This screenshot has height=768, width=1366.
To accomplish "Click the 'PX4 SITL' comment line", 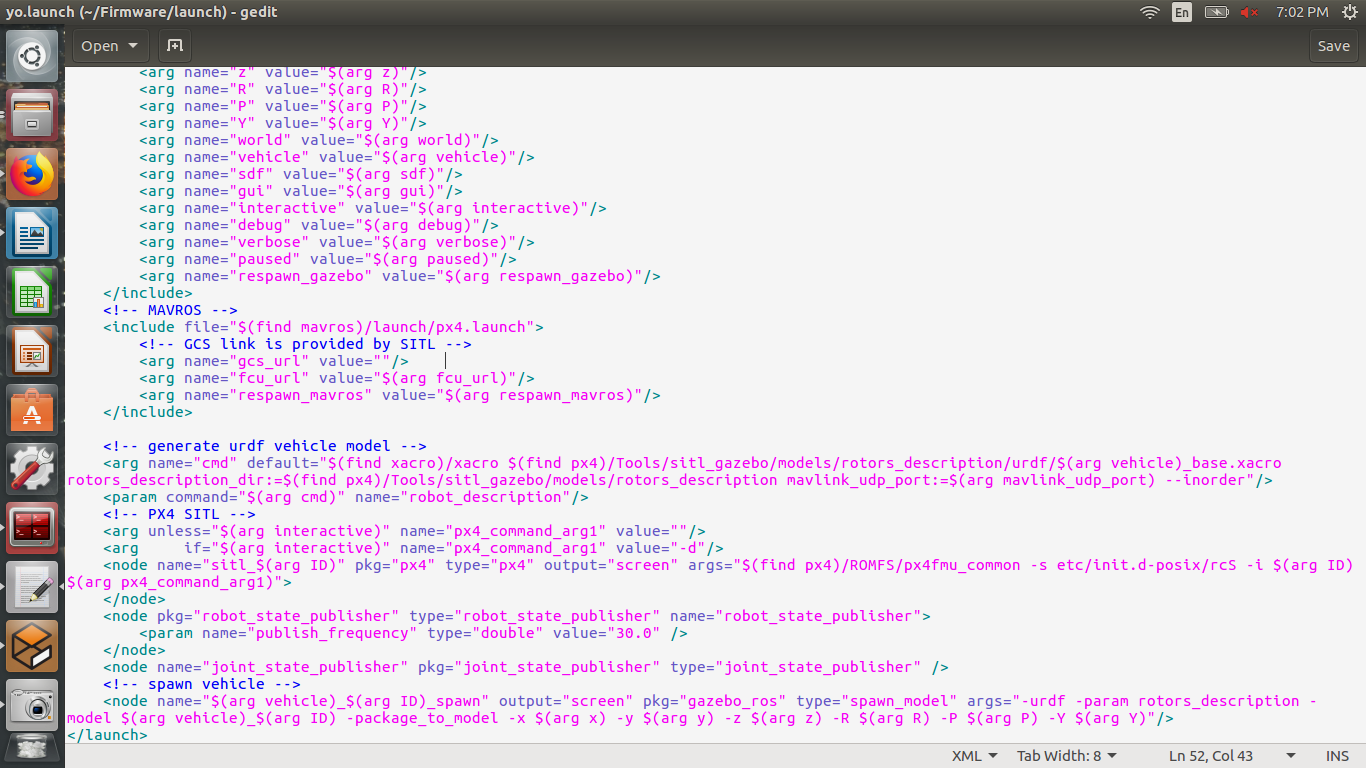I will [x=179, y=514].
